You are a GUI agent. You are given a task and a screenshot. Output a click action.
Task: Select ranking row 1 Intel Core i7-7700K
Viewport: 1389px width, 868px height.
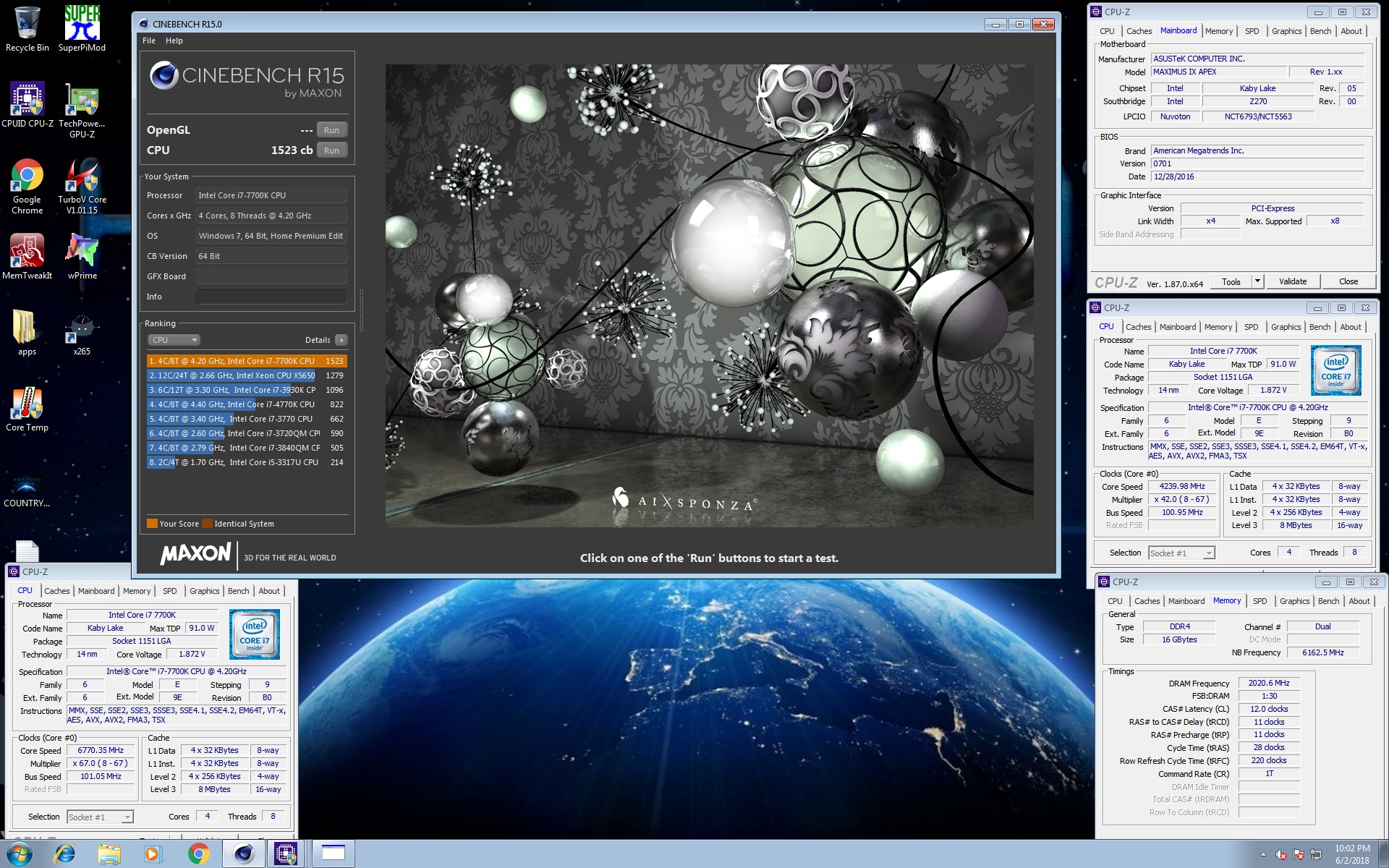click(x=247, y=361)
